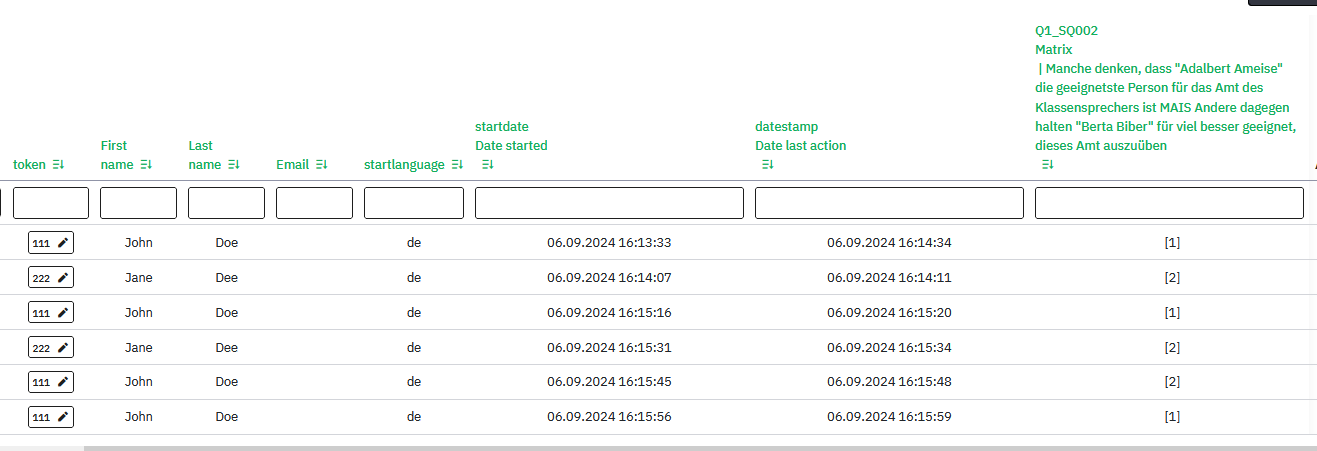Click the Email column filter field
1317x451 pixels.
314,203
